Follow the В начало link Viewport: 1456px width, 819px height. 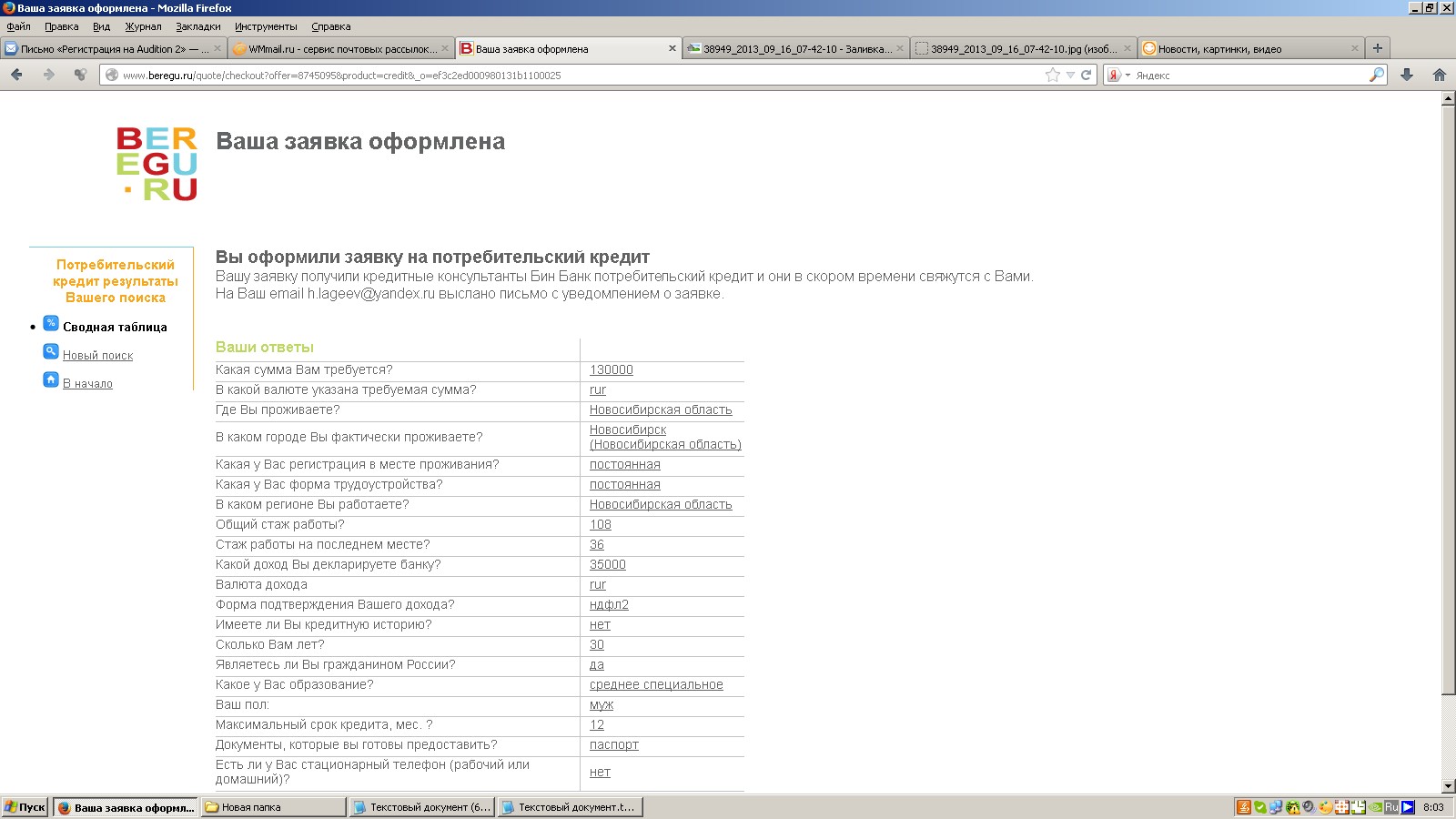87,383
